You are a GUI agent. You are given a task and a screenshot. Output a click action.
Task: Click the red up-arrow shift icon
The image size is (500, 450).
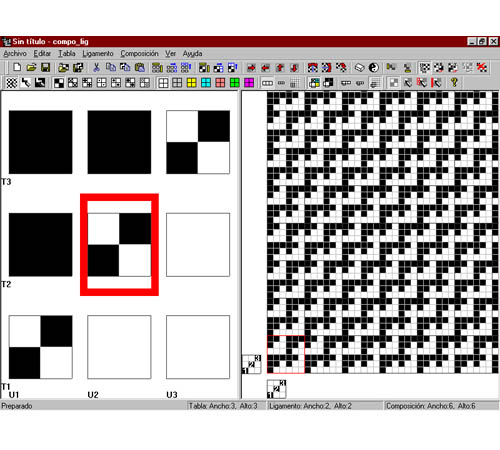click(x=280, y=68)
